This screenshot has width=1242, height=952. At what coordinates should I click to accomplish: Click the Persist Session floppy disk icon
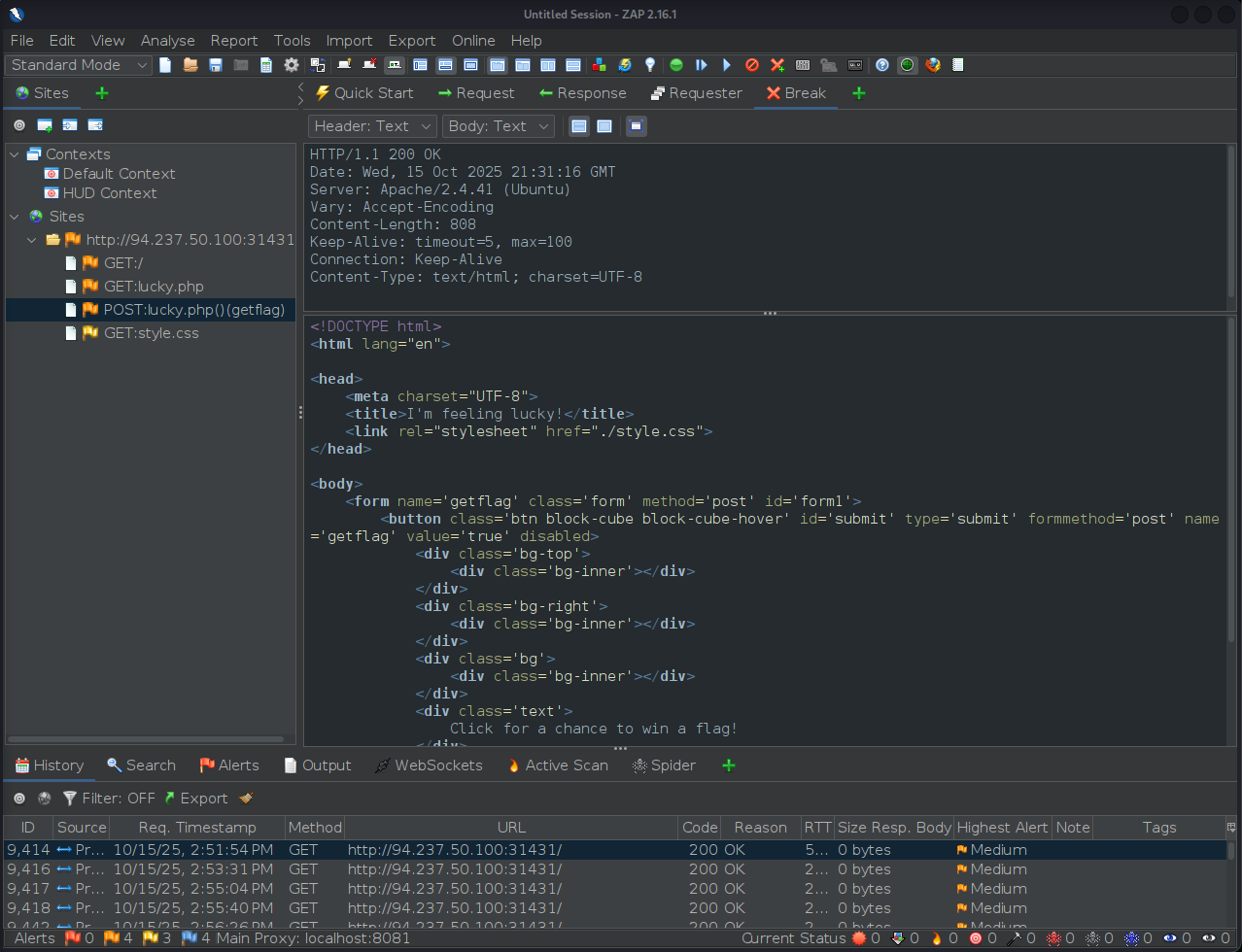216,65
